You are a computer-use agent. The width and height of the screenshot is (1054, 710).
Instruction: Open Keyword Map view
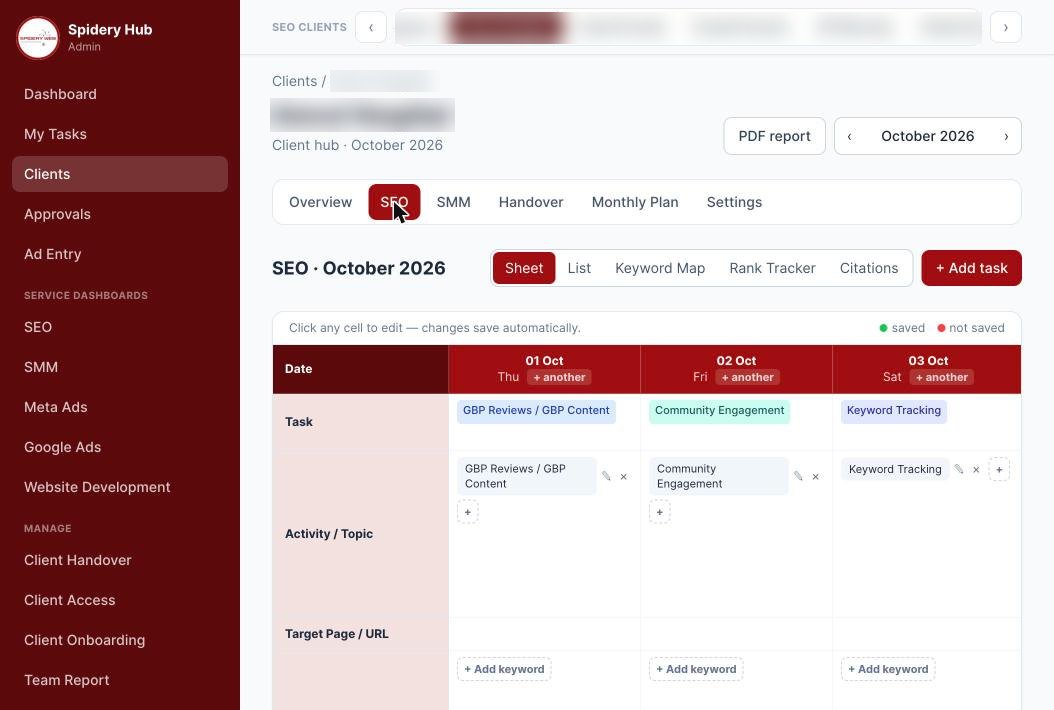point(659,268)
